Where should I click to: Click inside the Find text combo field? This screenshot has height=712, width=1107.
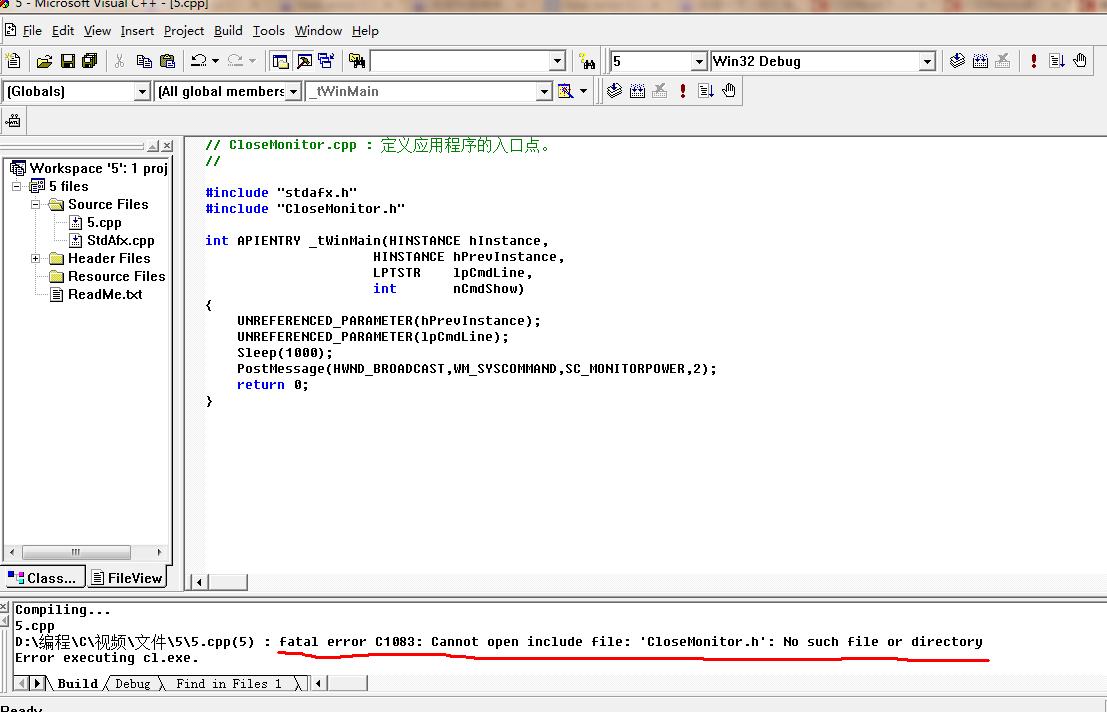460,61
